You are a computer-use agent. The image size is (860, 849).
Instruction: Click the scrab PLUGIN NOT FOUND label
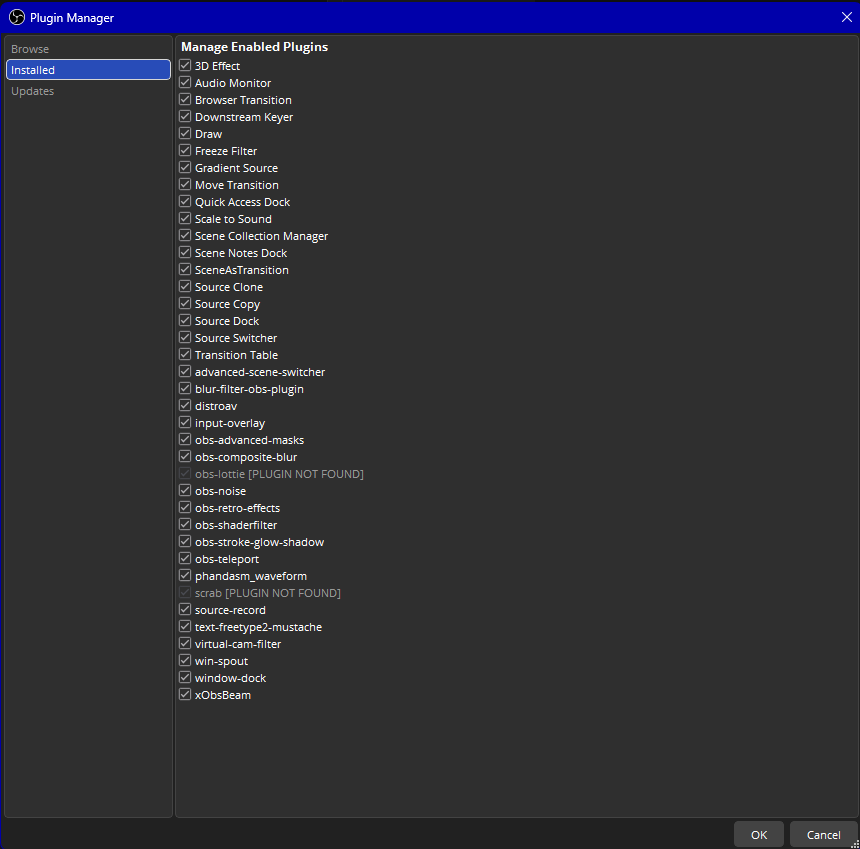click(268, 593)
